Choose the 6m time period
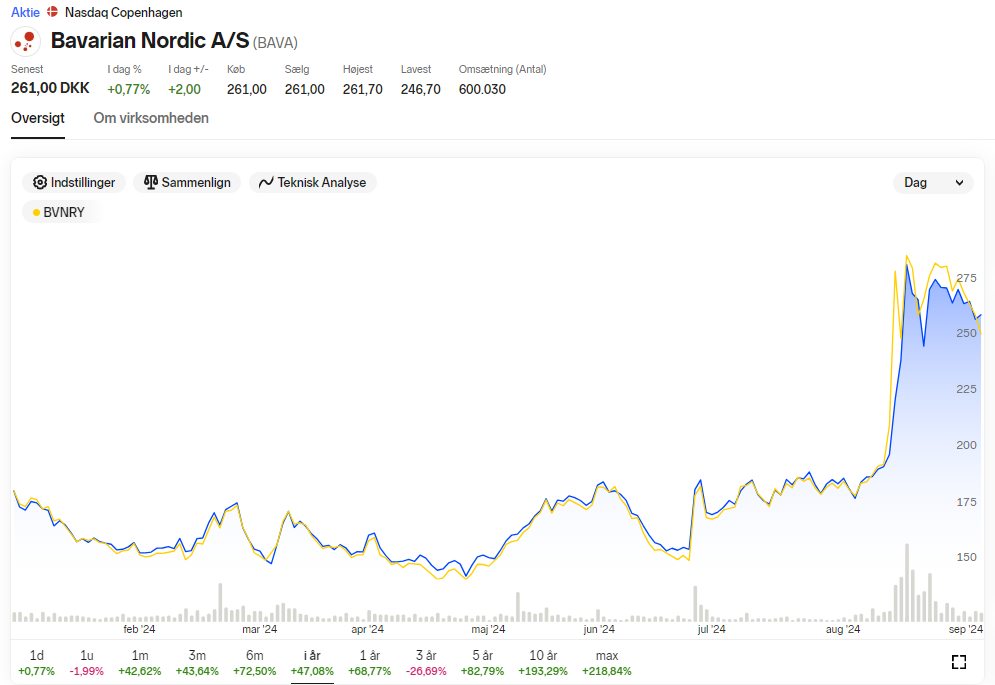The height and width of the screenshot is (685, 995). click(254, 663)
